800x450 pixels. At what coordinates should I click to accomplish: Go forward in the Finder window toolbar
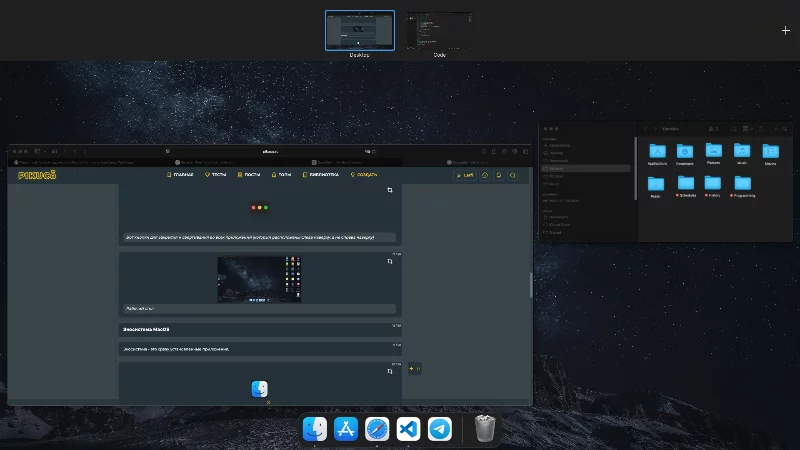click(656, 129)
